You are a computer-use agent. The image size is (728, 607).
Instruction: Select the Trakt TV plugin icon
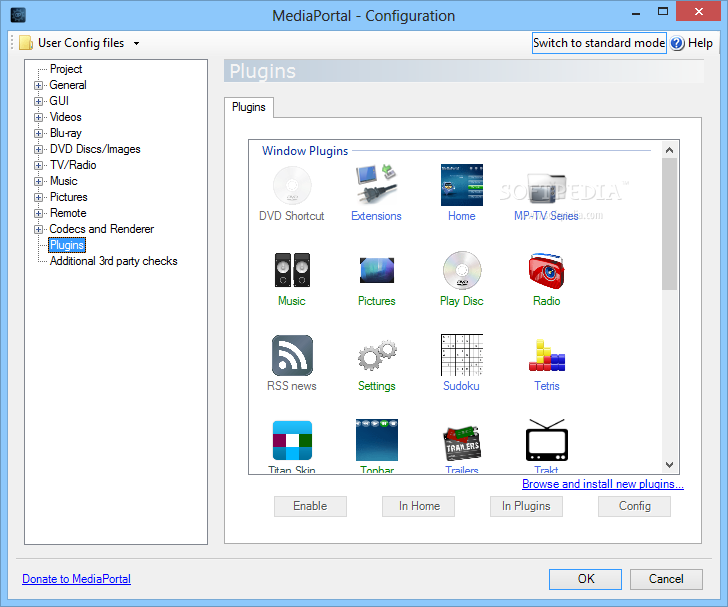[x=546, y=440]
